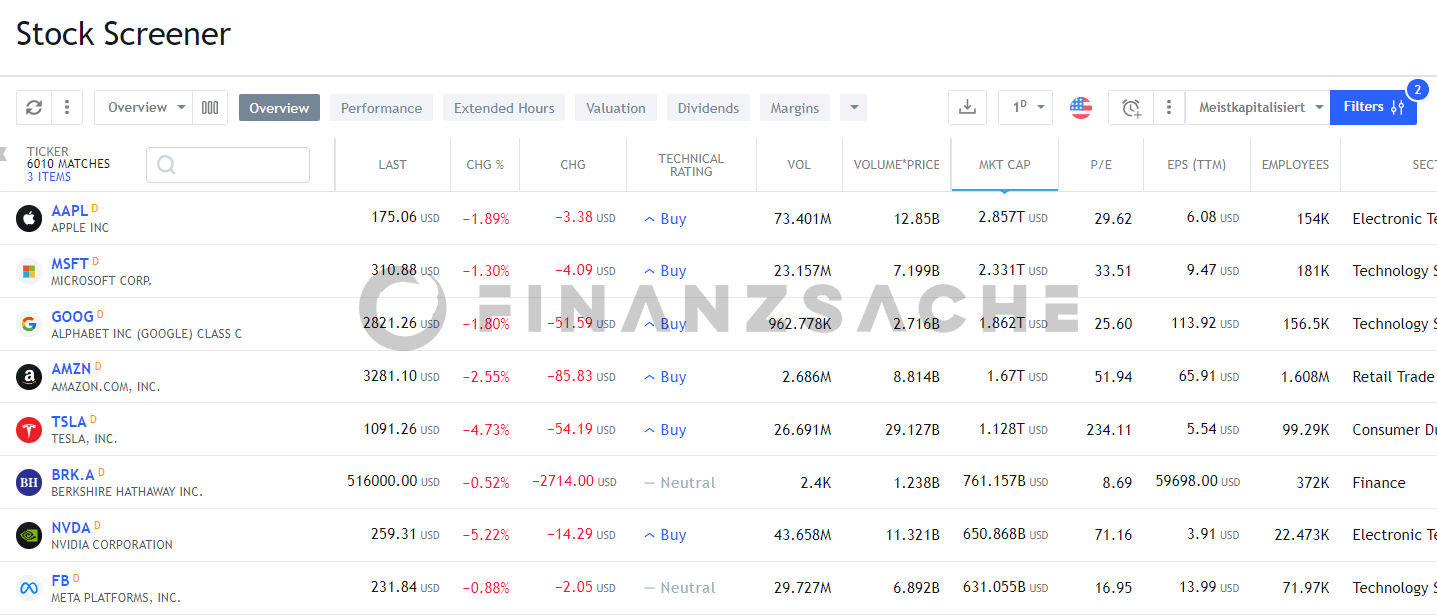This screenshot has height=616, width=1437.
Task: Open three-dot menu next to alert icon
Action: [1168, 108]
